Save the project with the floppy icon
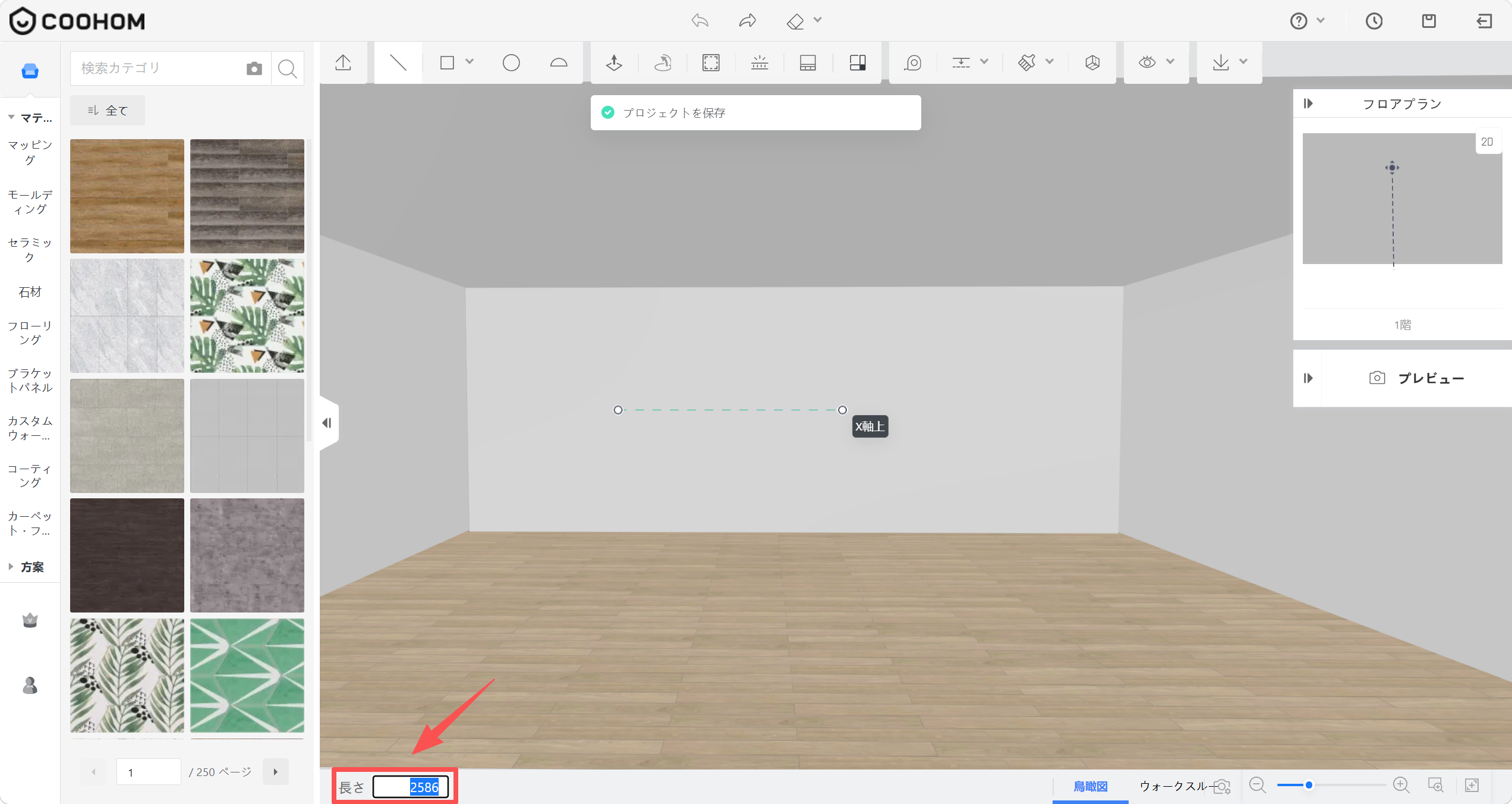This screenshot has height=804, width=1512. 1429,21
